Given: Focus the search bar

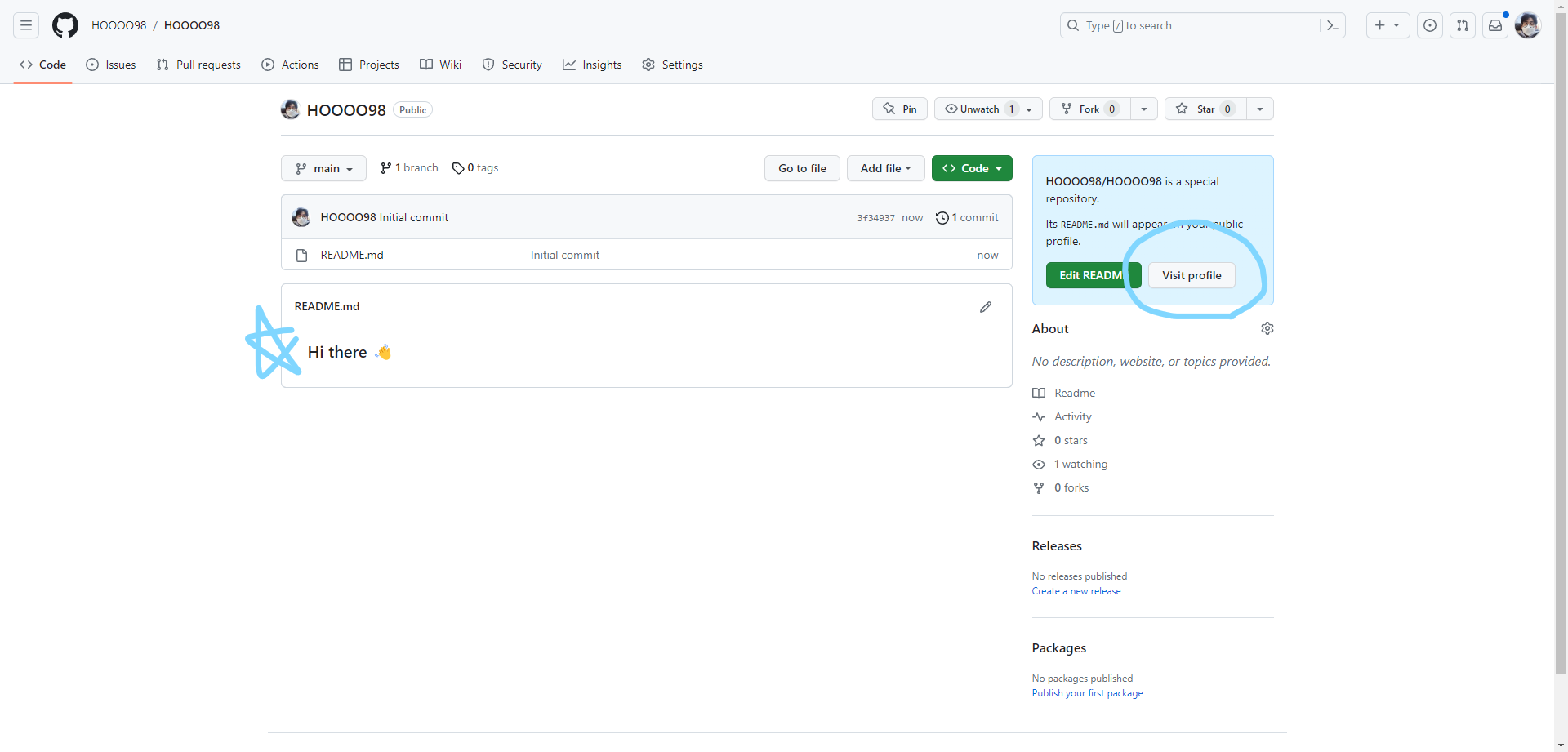Looking at the screenshot, I should coord(1202,25).
